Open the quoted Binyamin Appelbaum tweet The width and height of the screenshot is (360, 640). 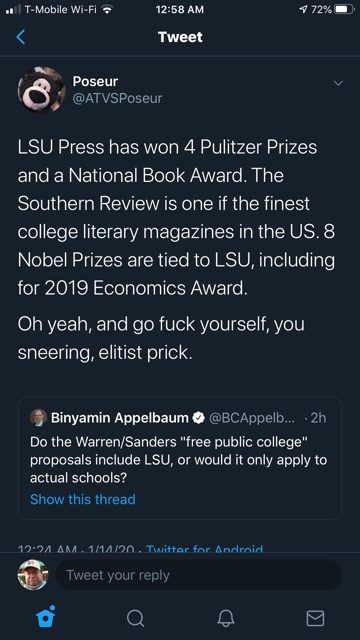pos(180,458)
